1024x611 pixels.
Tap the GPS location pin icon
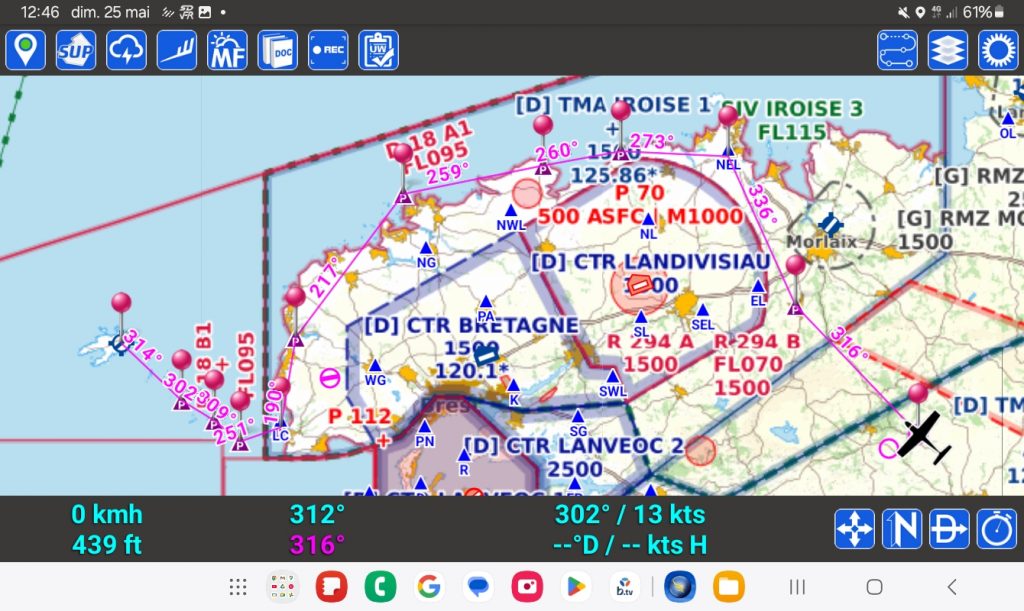point(25,50)
